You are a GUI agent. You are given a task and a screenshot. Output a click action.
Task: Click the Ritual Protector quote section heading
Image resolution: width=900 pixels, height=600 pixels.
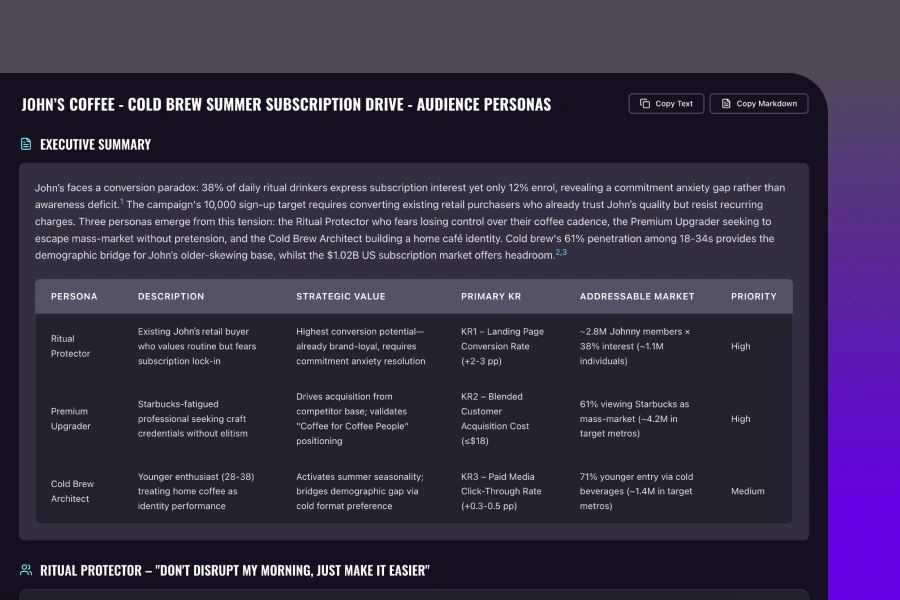234,570
